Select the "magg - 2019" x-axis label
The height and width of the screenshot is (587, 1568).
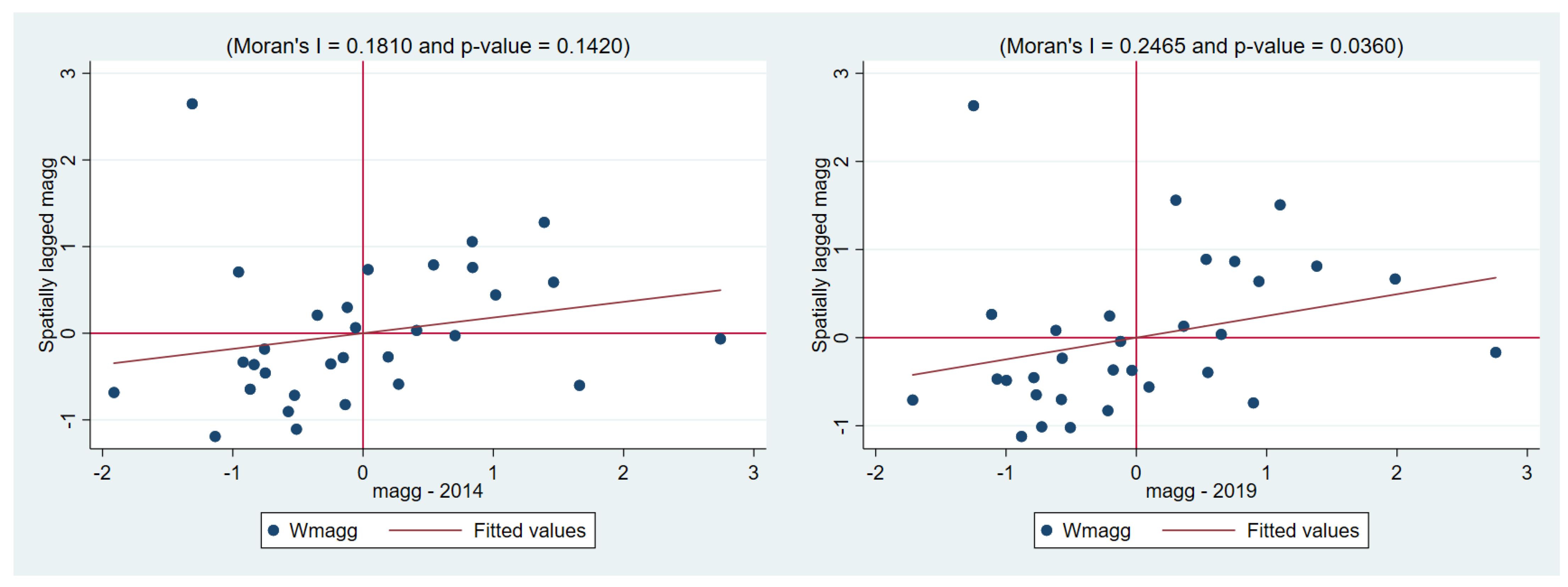point(1200,490)
